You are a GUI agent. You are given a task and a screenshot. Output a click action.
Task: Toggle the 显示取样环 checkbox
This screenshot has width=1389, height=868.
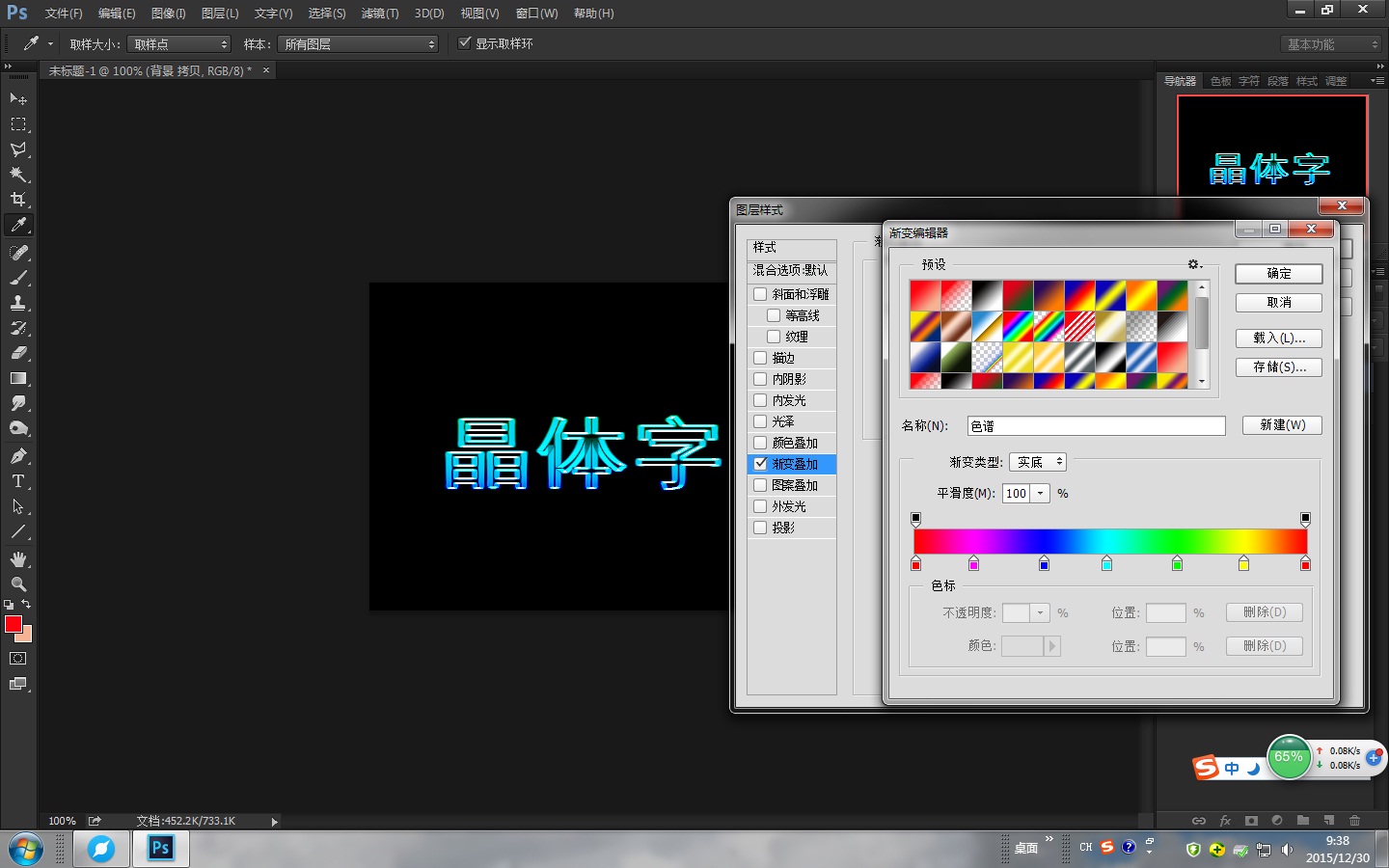click(x=465, y=43)
